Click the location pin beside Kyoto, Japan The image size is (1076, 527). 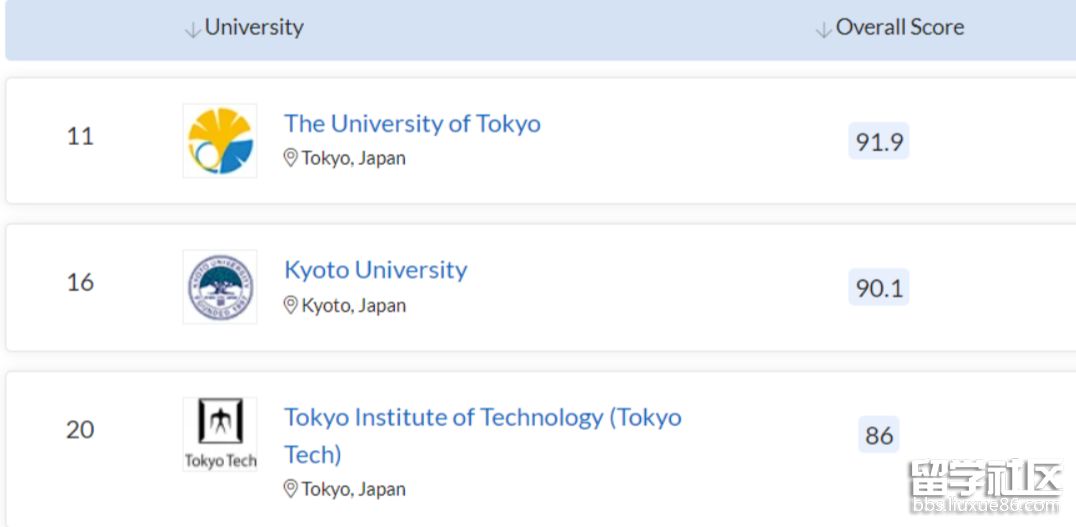(x=290, y=305)
